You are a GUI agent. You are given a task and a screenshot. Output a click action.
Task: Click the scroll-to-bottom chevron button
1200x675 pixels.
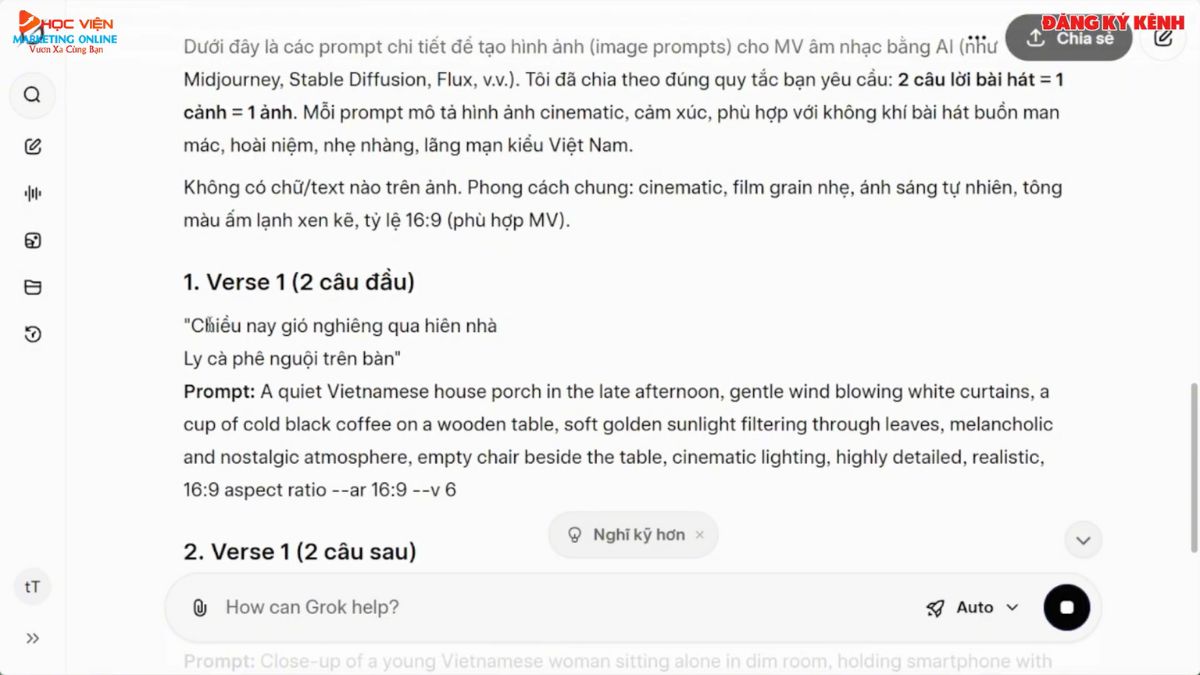pos(1083,540)
